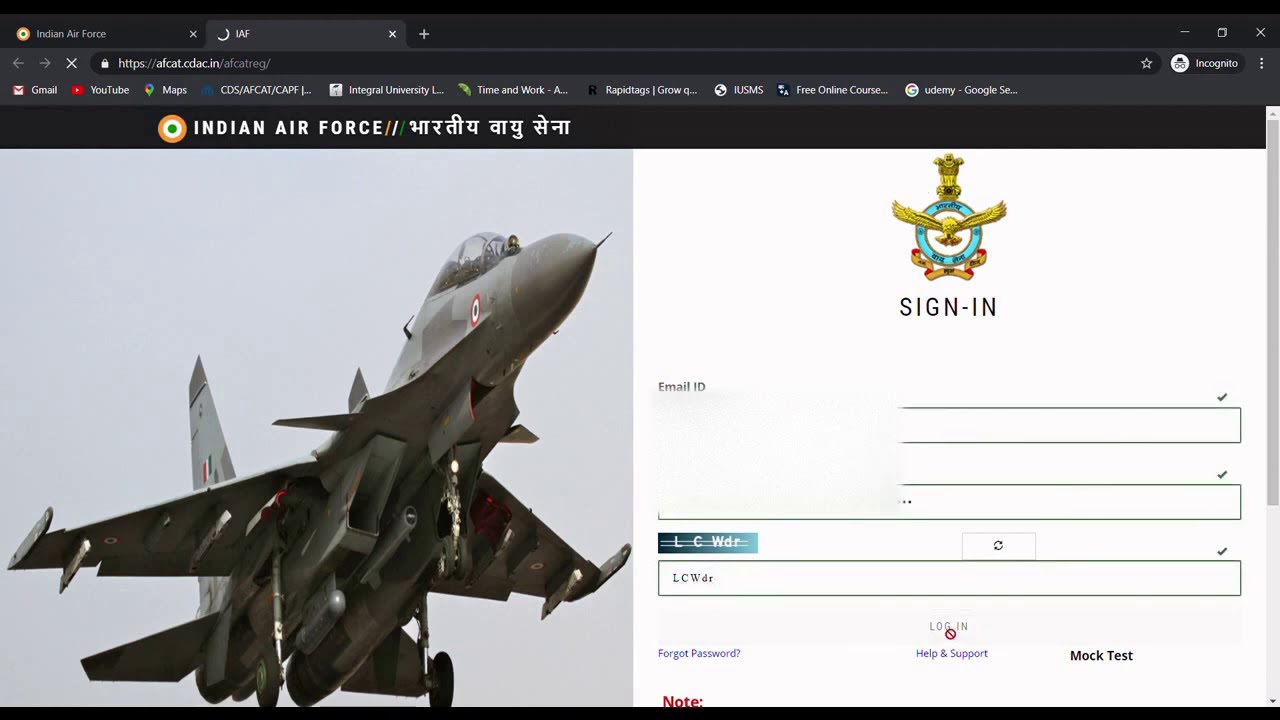Focus the captcha text input field

tap(949, 578)
